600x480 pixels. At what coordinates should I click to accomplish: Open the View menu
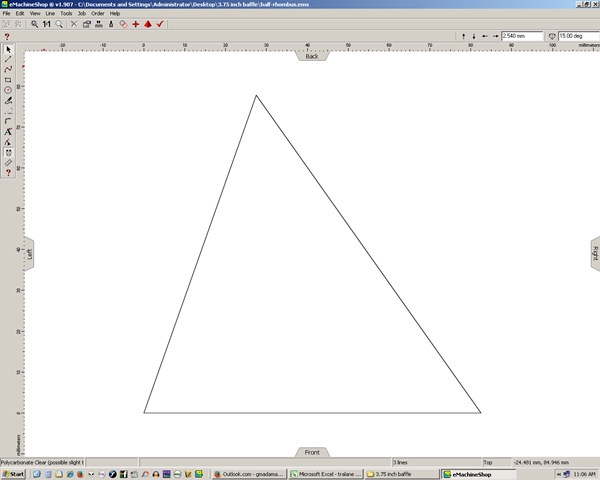click(35, 13)
